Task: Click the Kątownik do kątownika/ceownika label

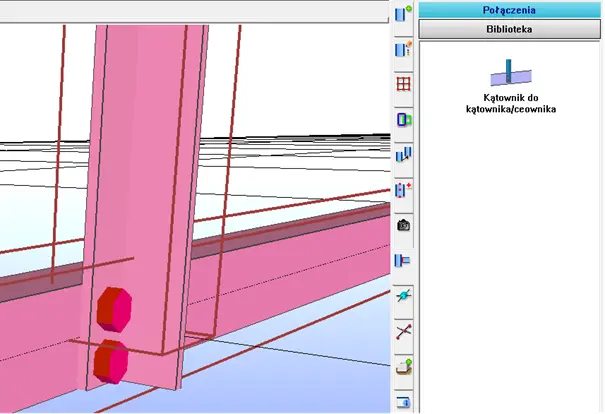Action: click(511, 103)
